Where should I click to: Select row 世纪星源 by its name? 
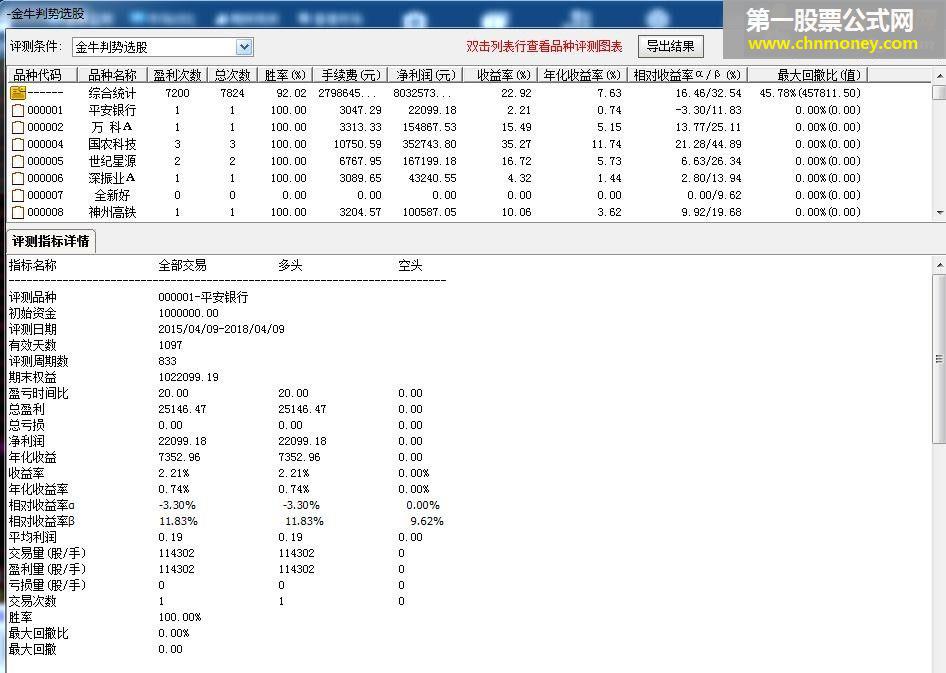tap(112, 161)
